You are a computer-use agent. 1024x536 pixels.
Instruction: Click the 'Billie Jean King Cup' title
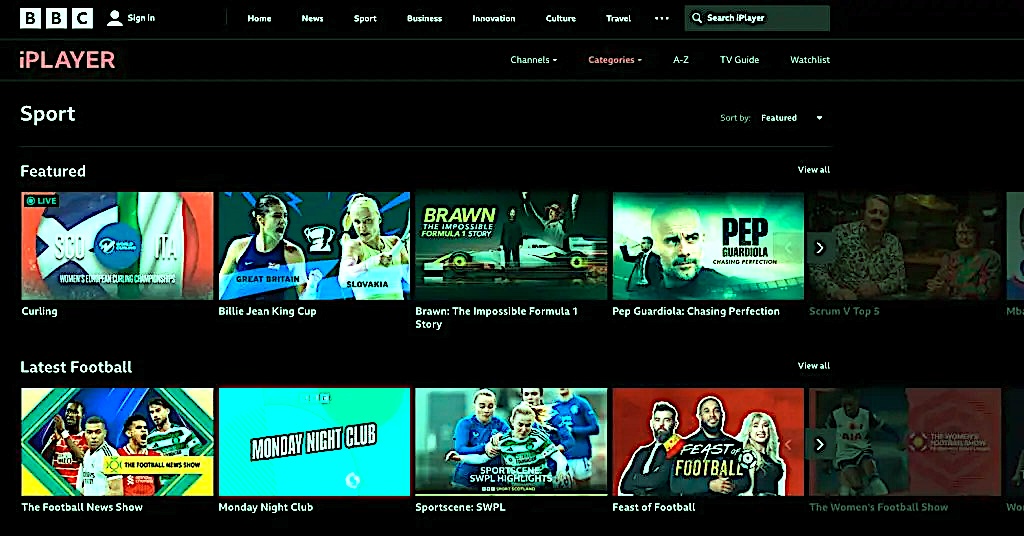[x=267, y=311]
